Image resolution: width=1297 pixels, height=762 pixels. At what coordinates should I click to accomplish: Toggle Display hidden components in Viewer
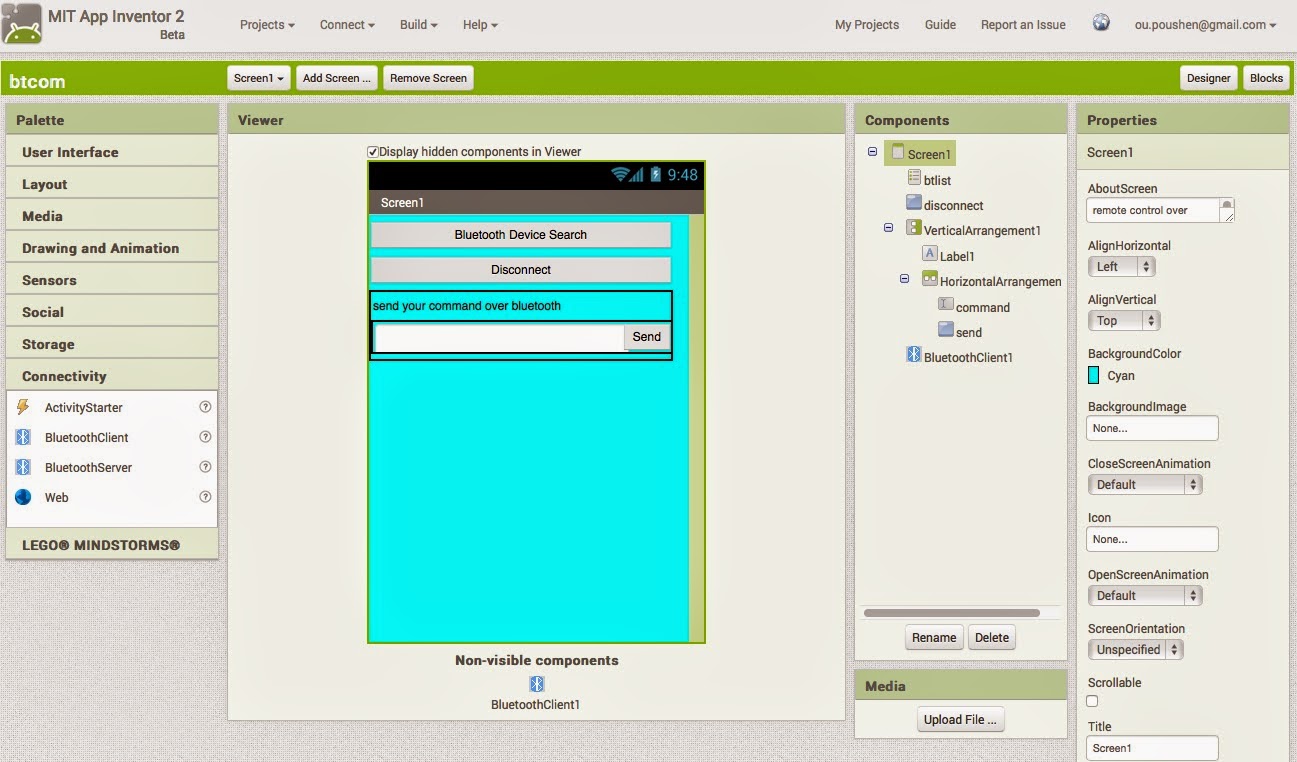pos(372,152)
